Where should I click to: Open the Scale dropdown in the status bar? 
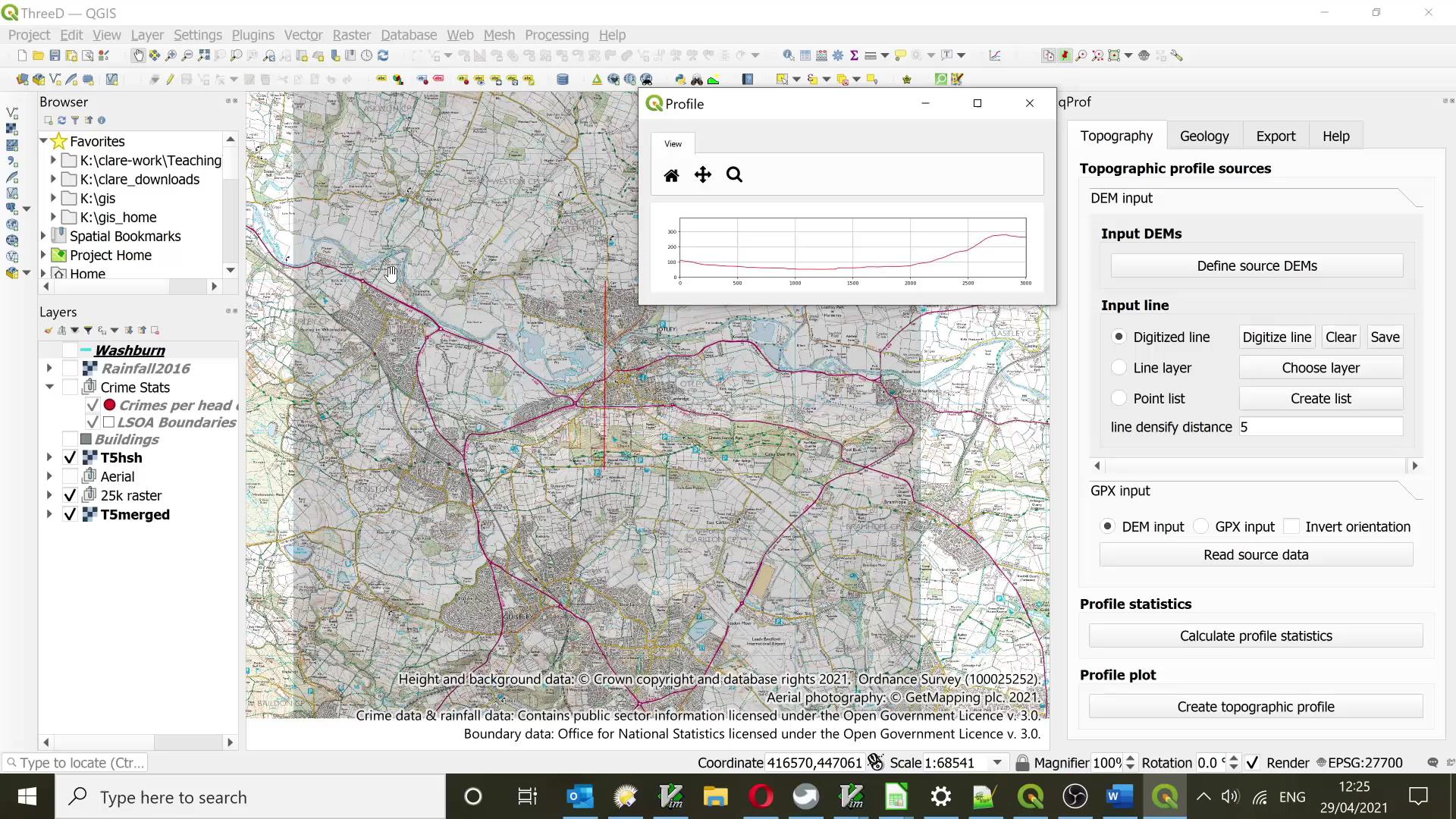[x=997, y=762]
